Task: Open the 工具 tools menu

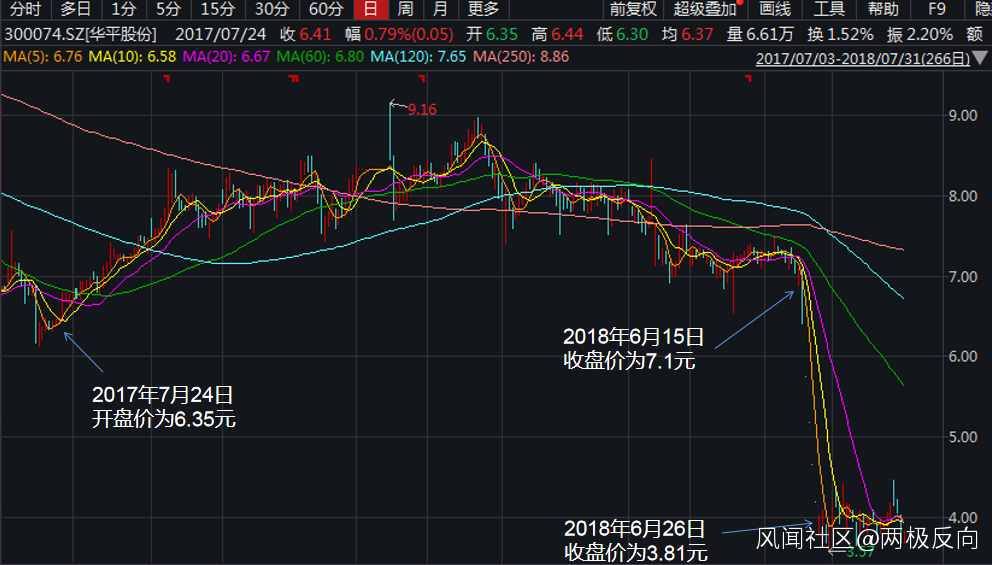Action: (x=829, y=10)
